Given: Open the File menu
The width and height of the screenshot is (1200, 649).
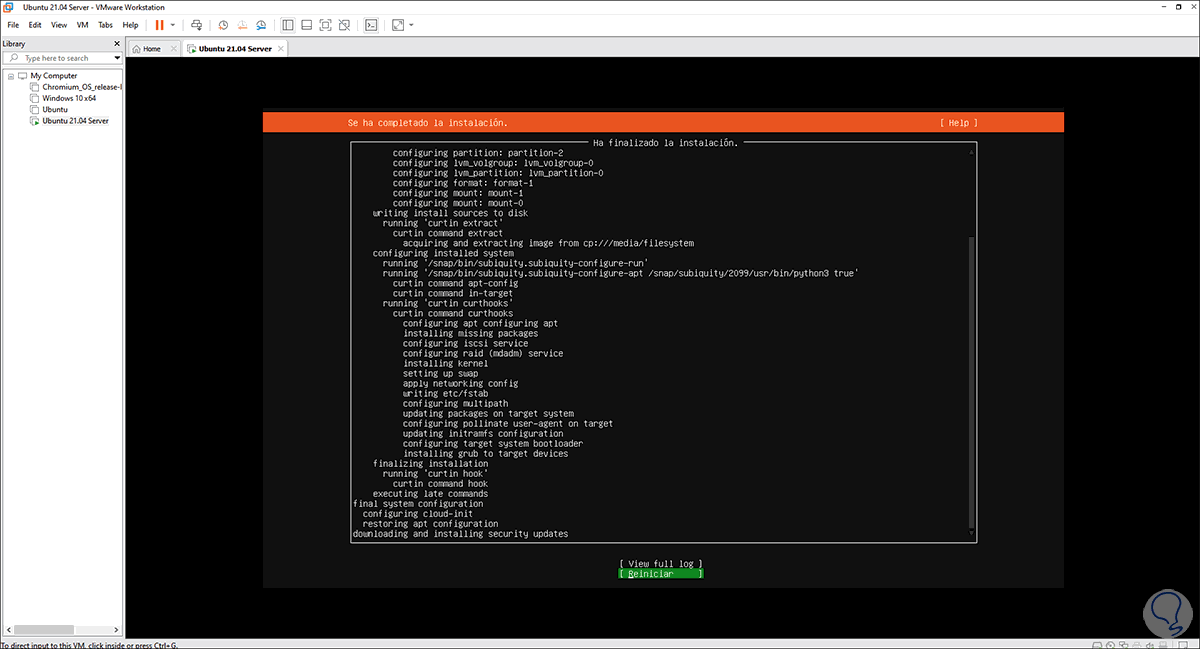Looking at the screenshot, I should (13, 24).
